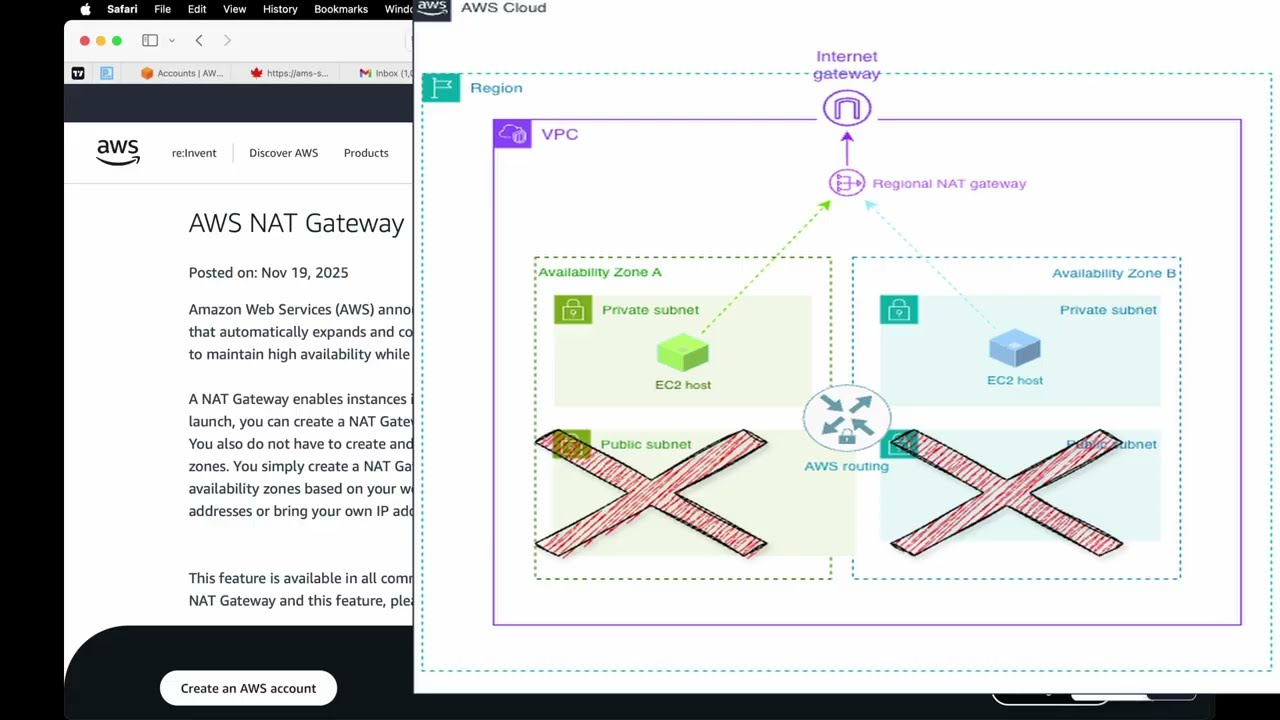Image resolution: width=1280 pixels, height=720 pixels.
Task: Open the File menu
Action: tap(162, 9)
